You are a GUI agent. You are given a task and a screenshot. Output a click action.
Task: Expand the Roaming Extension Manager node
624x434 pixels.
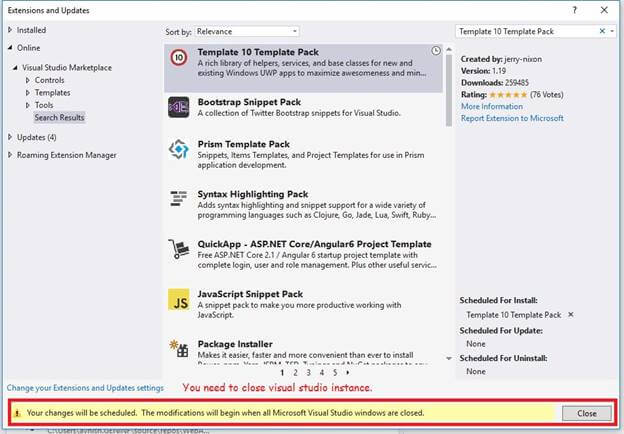10,155
